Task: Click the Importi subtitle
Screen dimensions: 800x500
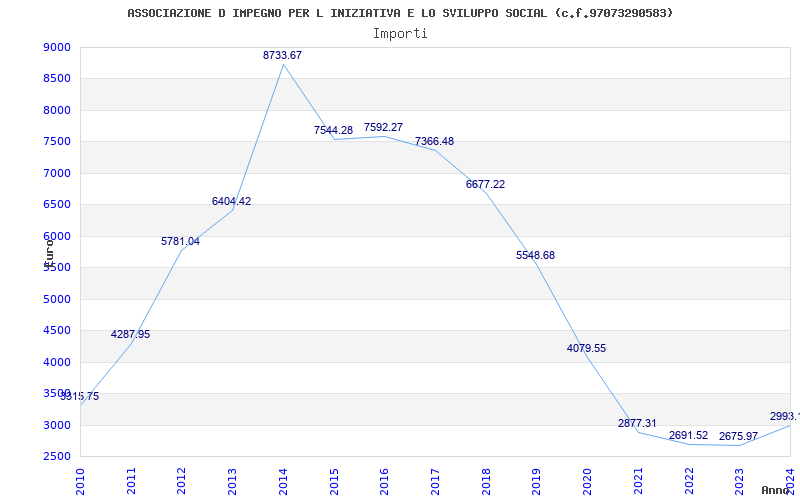Action: (400, 34)
